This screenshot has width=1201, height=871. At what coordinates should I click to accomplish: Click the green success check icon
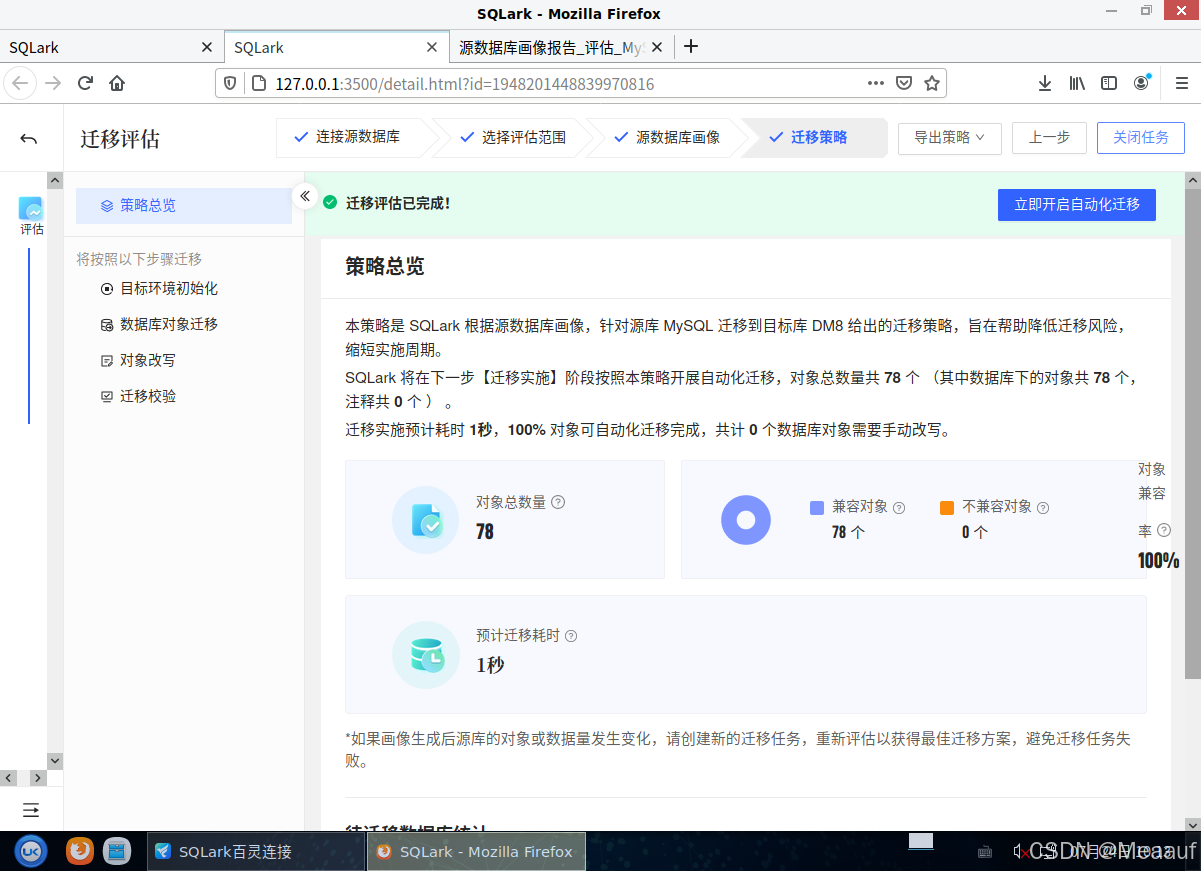330,203
